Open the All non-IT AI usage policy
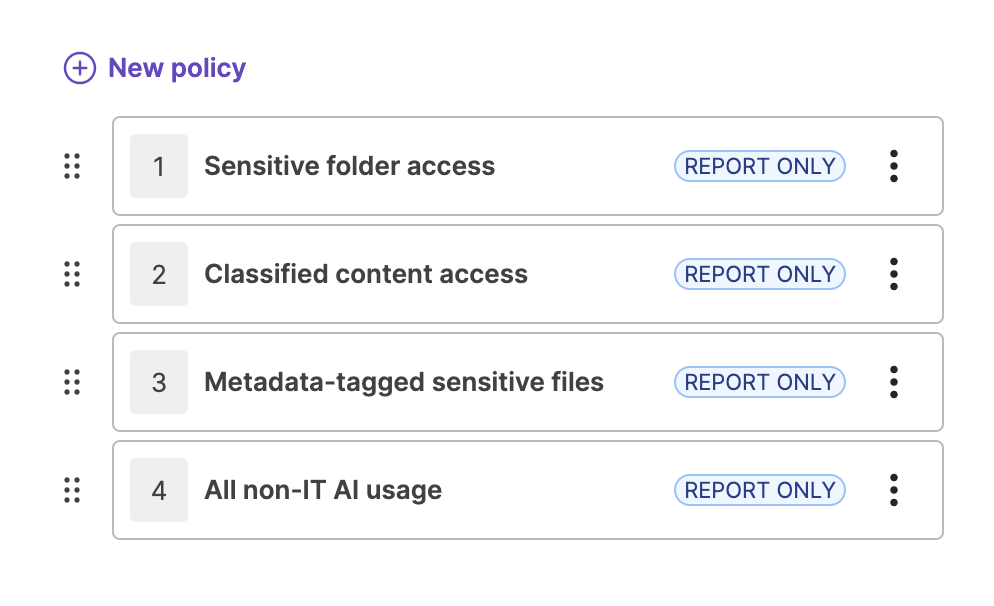This screenshot has height=606, width=994. [x=322, y=490]
